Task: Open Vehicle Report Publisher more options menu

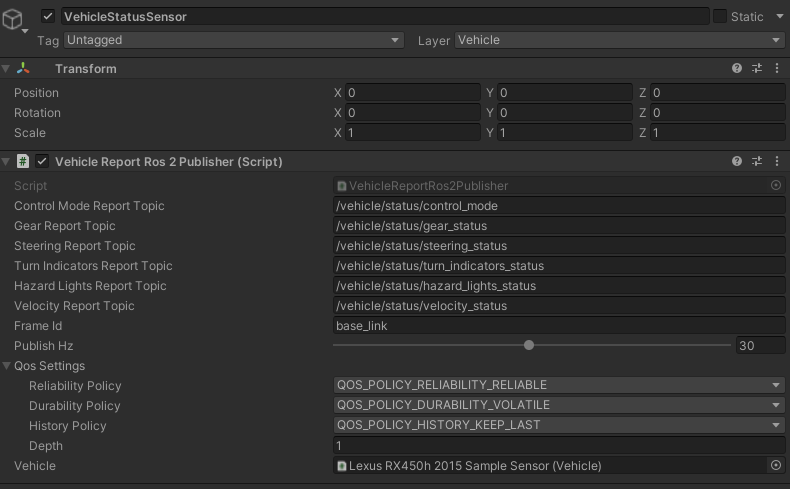Action: (x=776, y=161)
